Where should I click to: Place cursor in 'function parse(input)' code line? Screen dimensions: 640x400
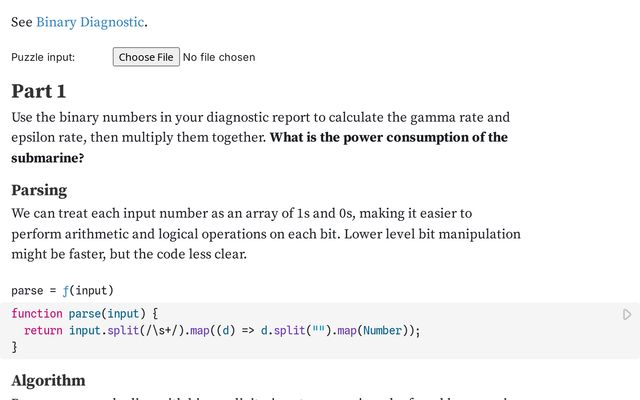85,314
